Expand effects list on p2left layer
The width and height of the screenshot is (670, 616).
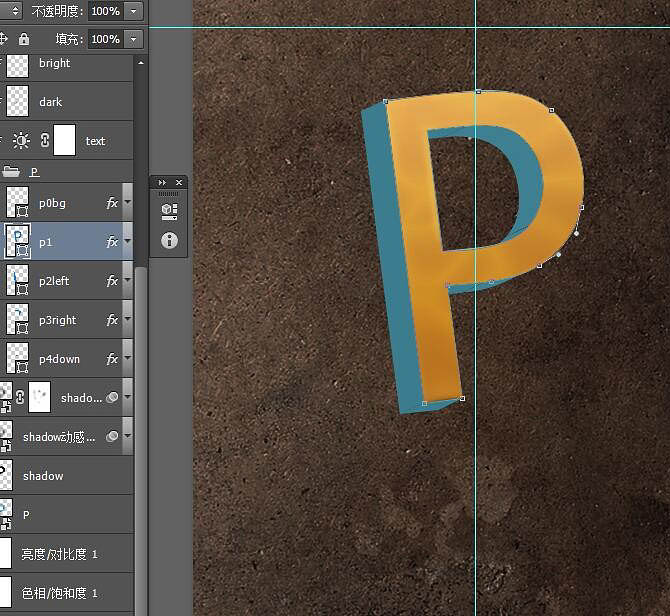click(127, 281)
